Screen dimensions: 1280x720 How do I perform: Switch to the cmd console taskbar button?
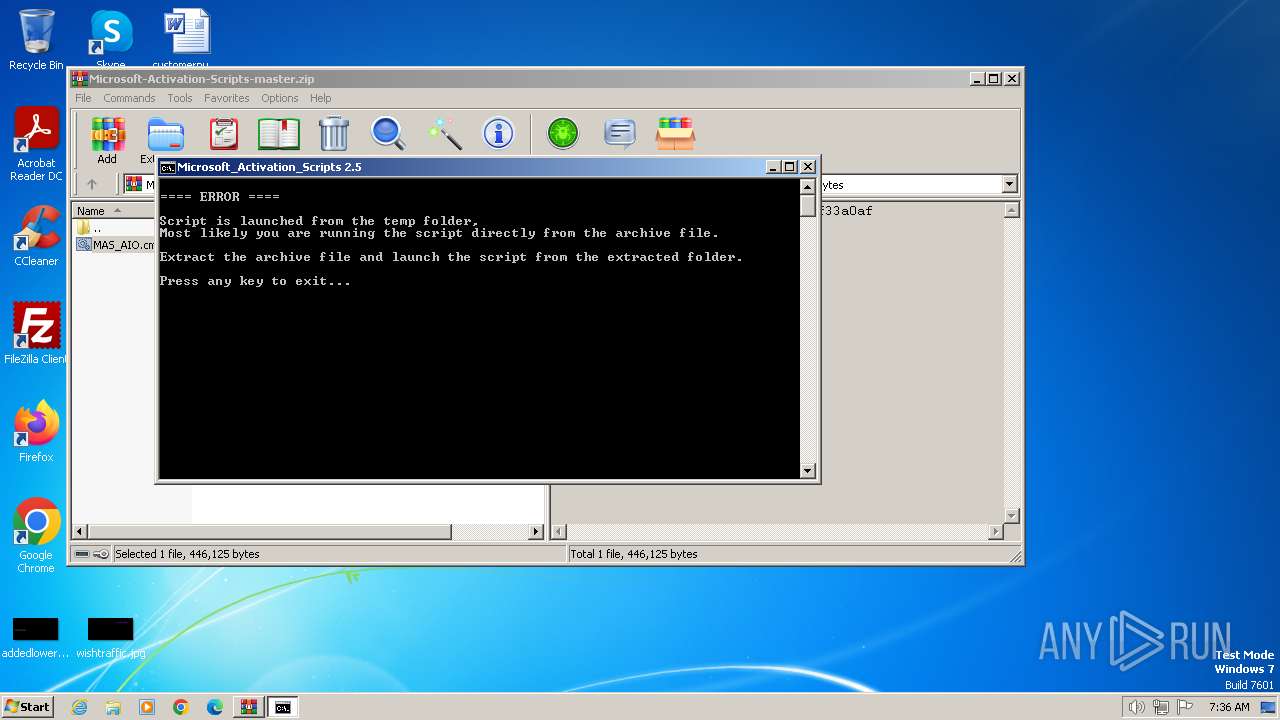click(x=283, y=707)
